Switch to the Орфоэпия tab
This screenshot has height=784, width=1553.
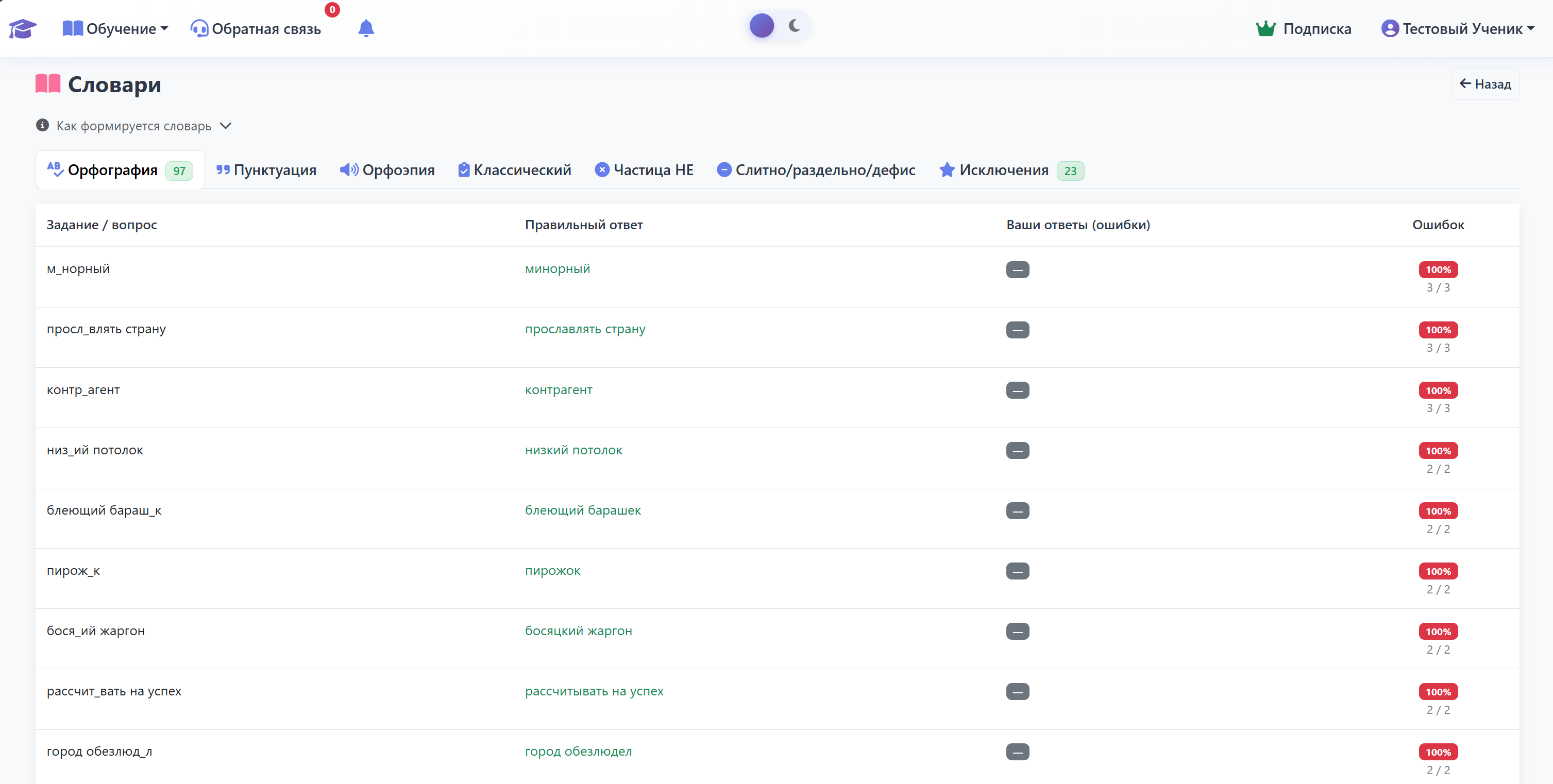387,170
